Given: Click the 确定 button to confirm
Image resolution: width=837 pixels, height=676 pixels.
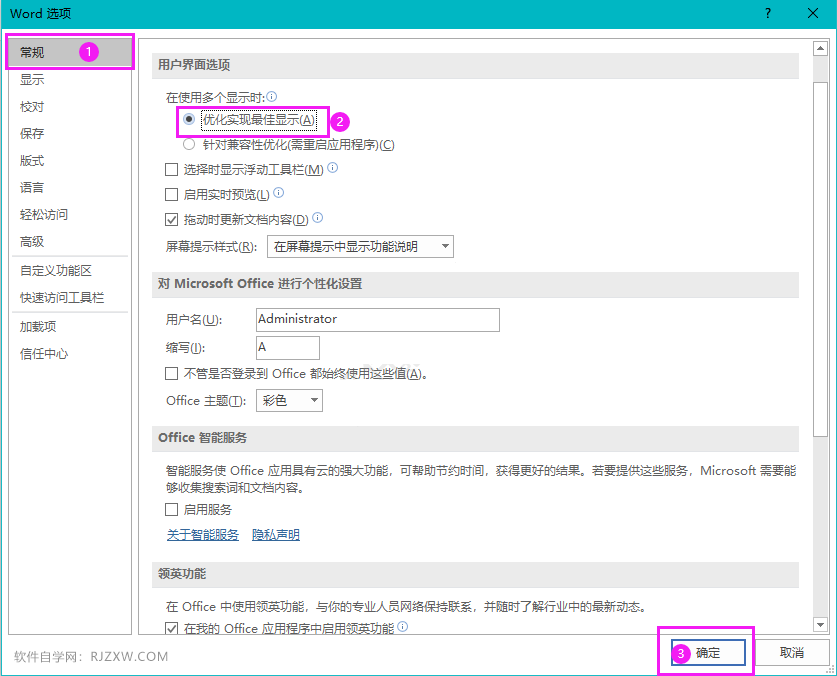Looking at the screenshot, I should point(706,652).
